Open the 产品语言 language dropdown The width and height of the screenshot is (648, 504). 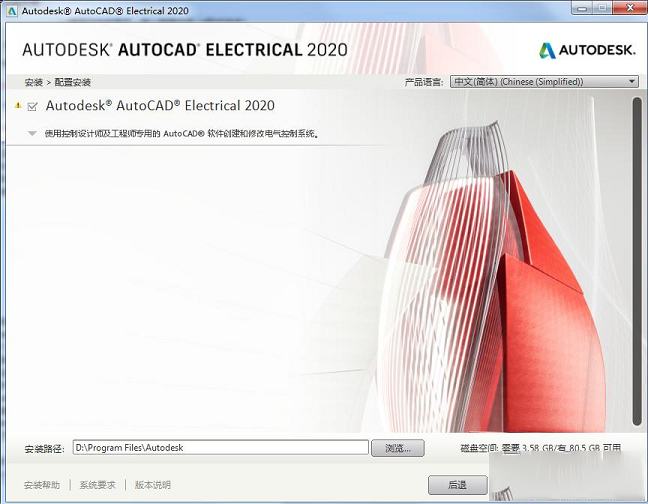(543, 82)
